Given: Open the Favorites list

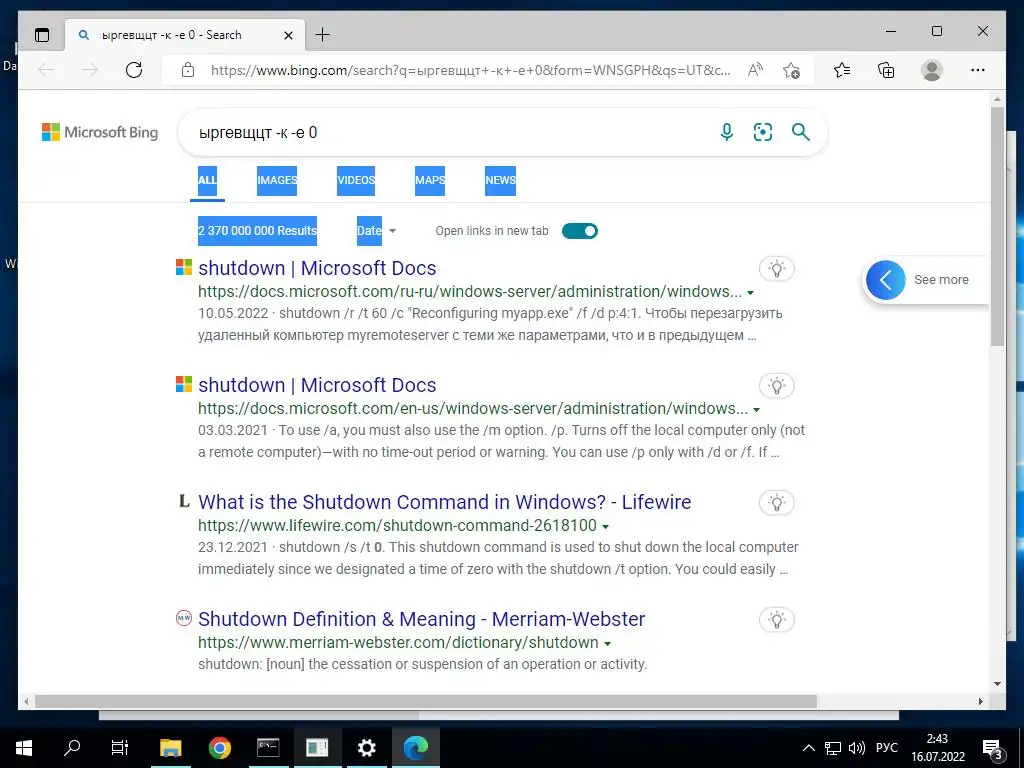Looking at the screenshot, I should (x=842, y=70).
